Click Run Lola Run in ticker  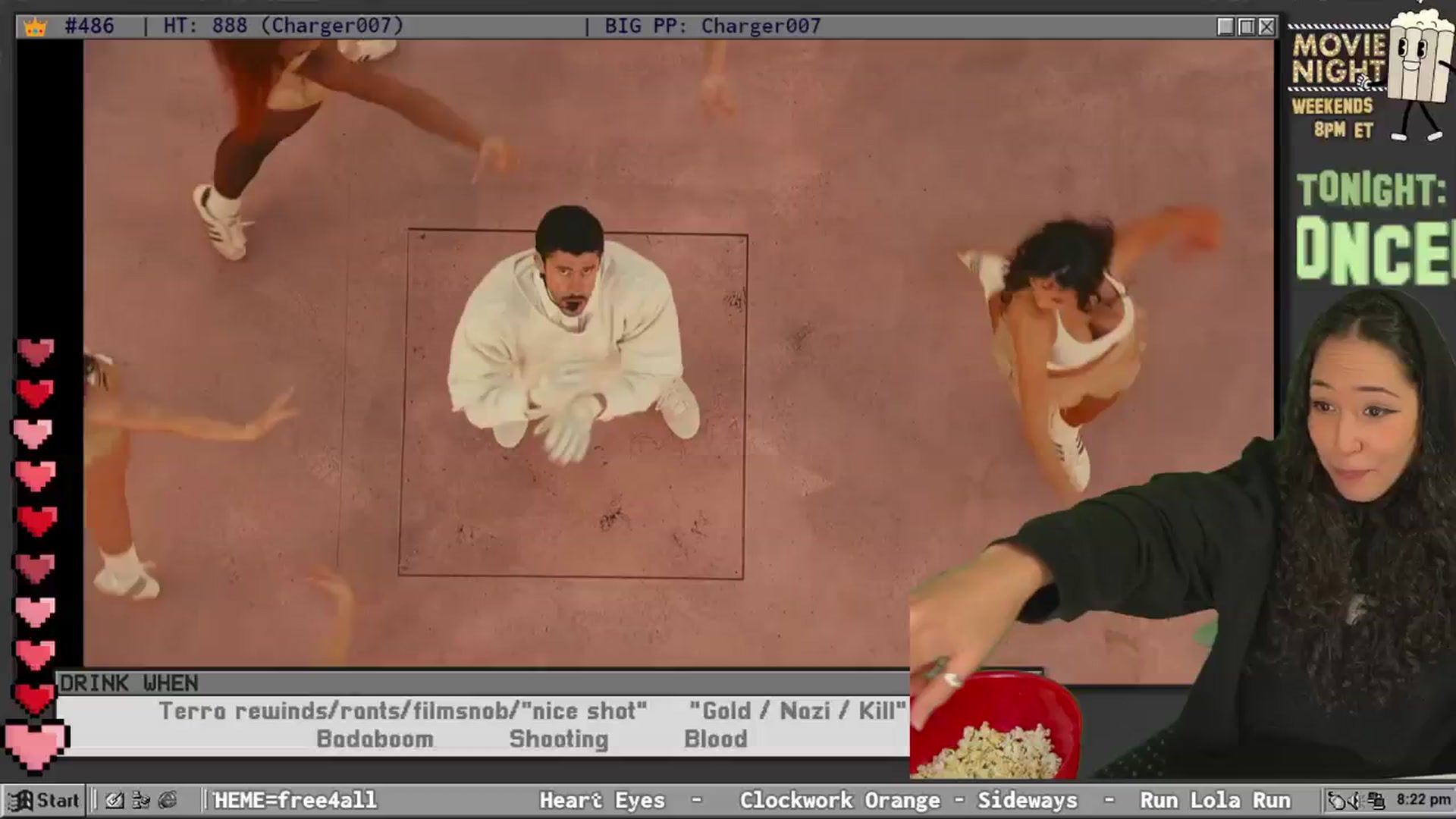(x=1215, y=800)
